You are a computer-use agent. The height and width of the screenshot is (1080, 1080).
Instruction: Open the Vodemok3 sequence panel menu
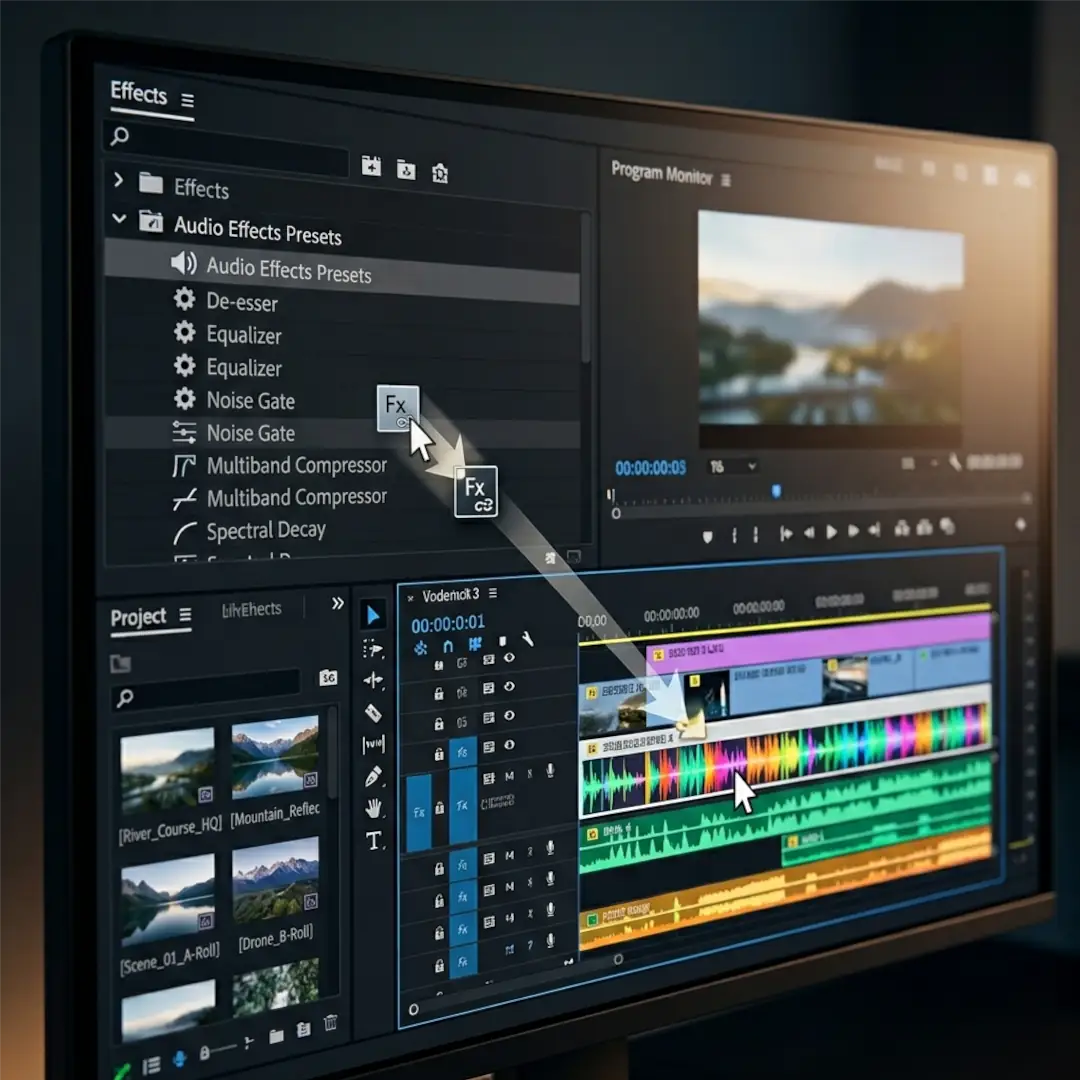[493, 593]
